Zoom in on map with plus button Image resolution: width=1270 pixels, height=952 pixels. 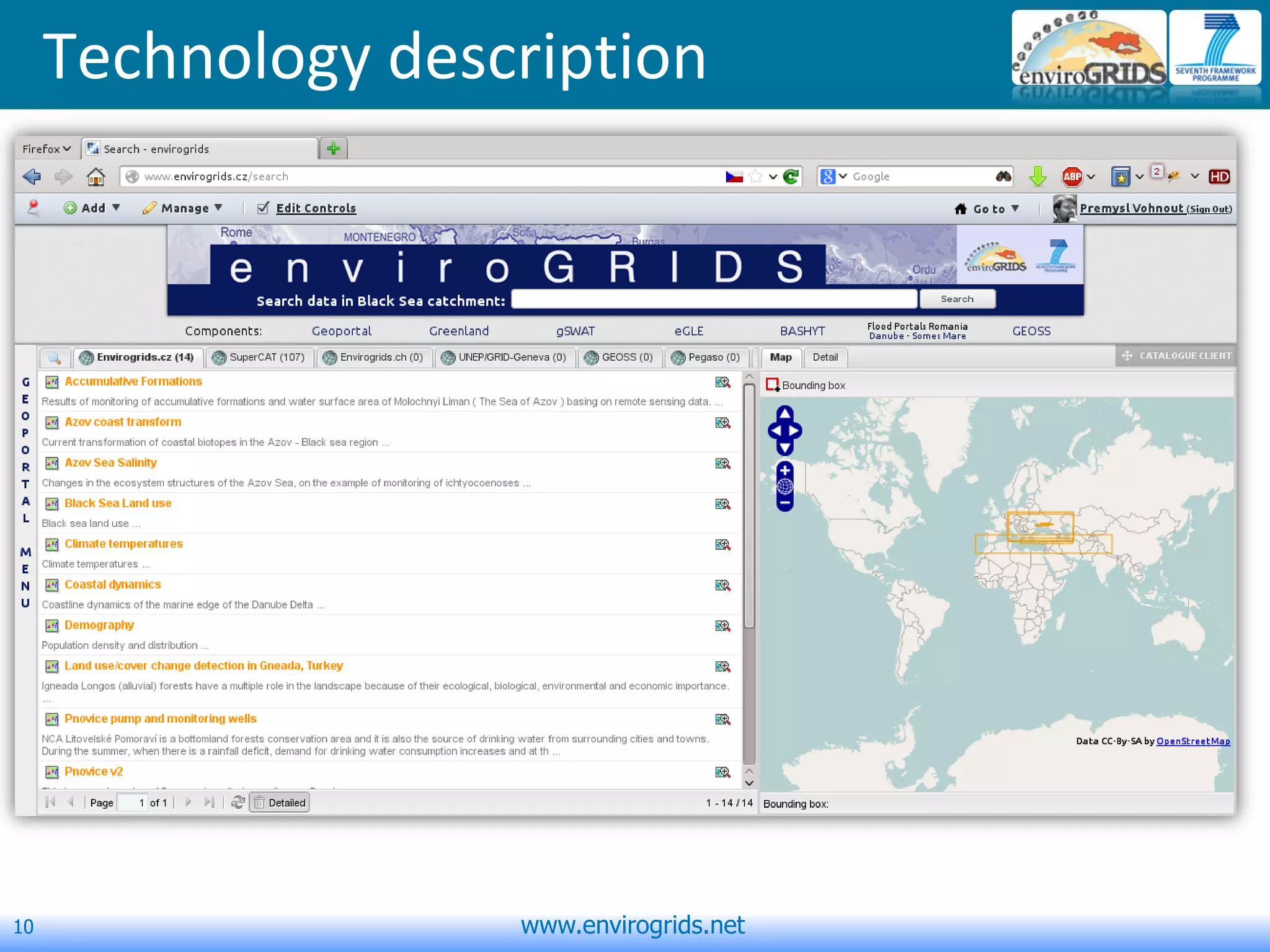784,470
